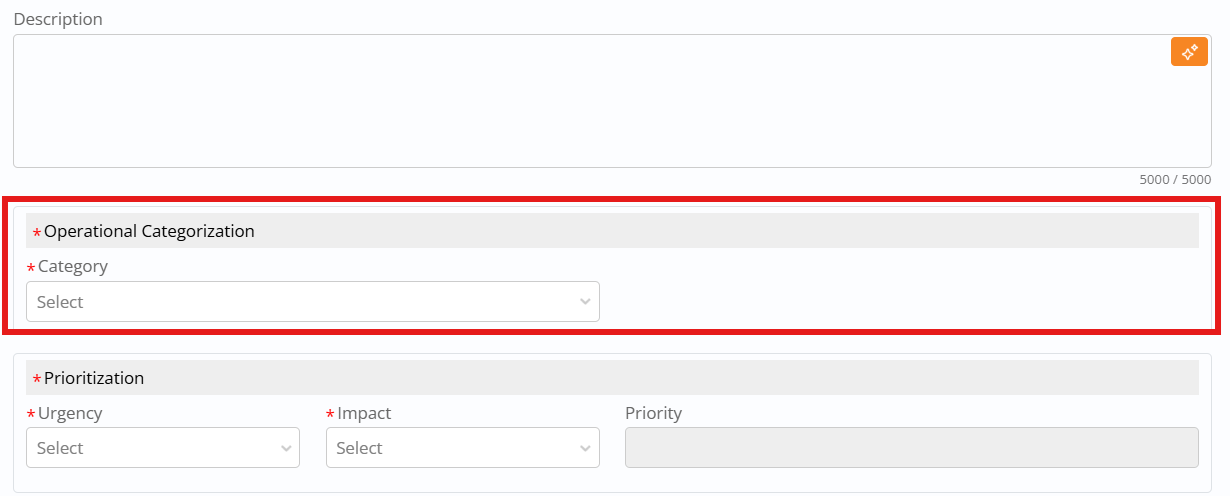Click the Category field label
1230x496 pixels.
73,267
